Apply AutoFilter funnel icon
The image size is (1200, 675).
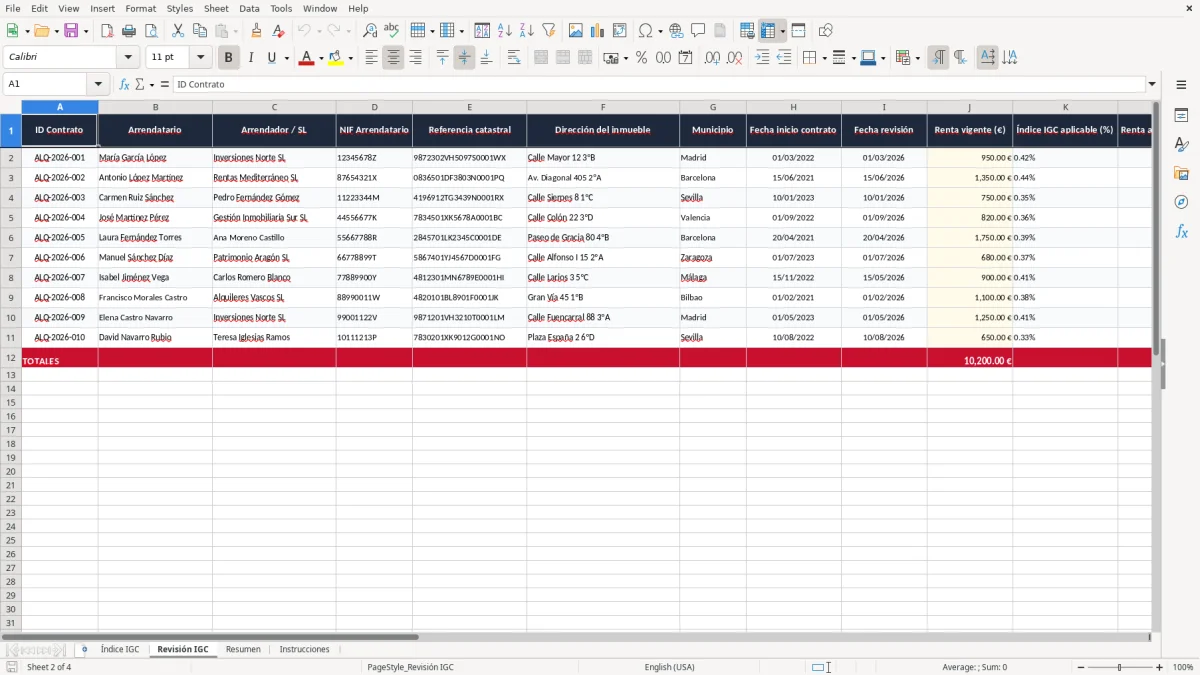[548, 31]
